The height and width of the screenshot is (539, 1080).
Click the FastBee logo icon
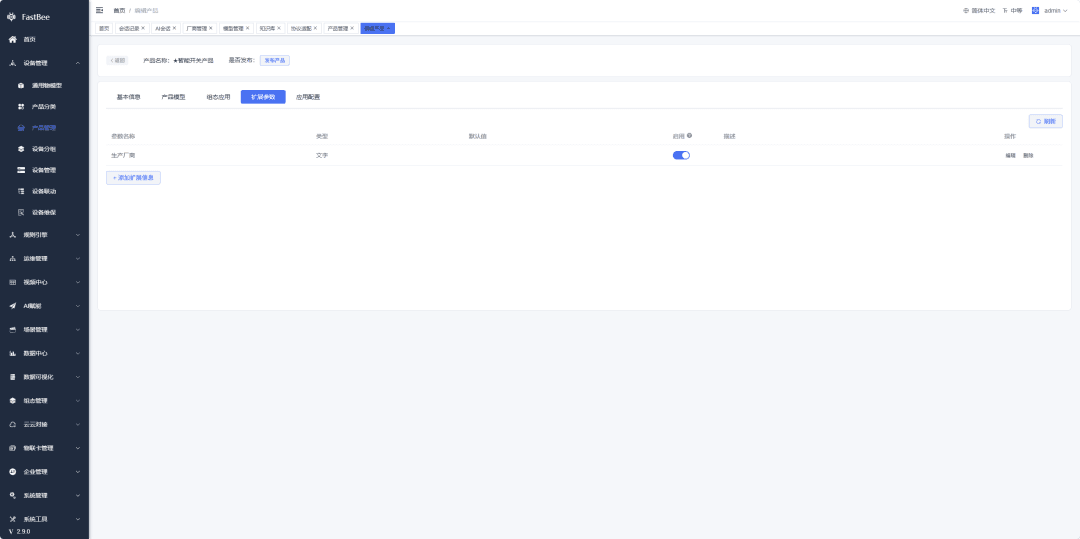point(11,17)
